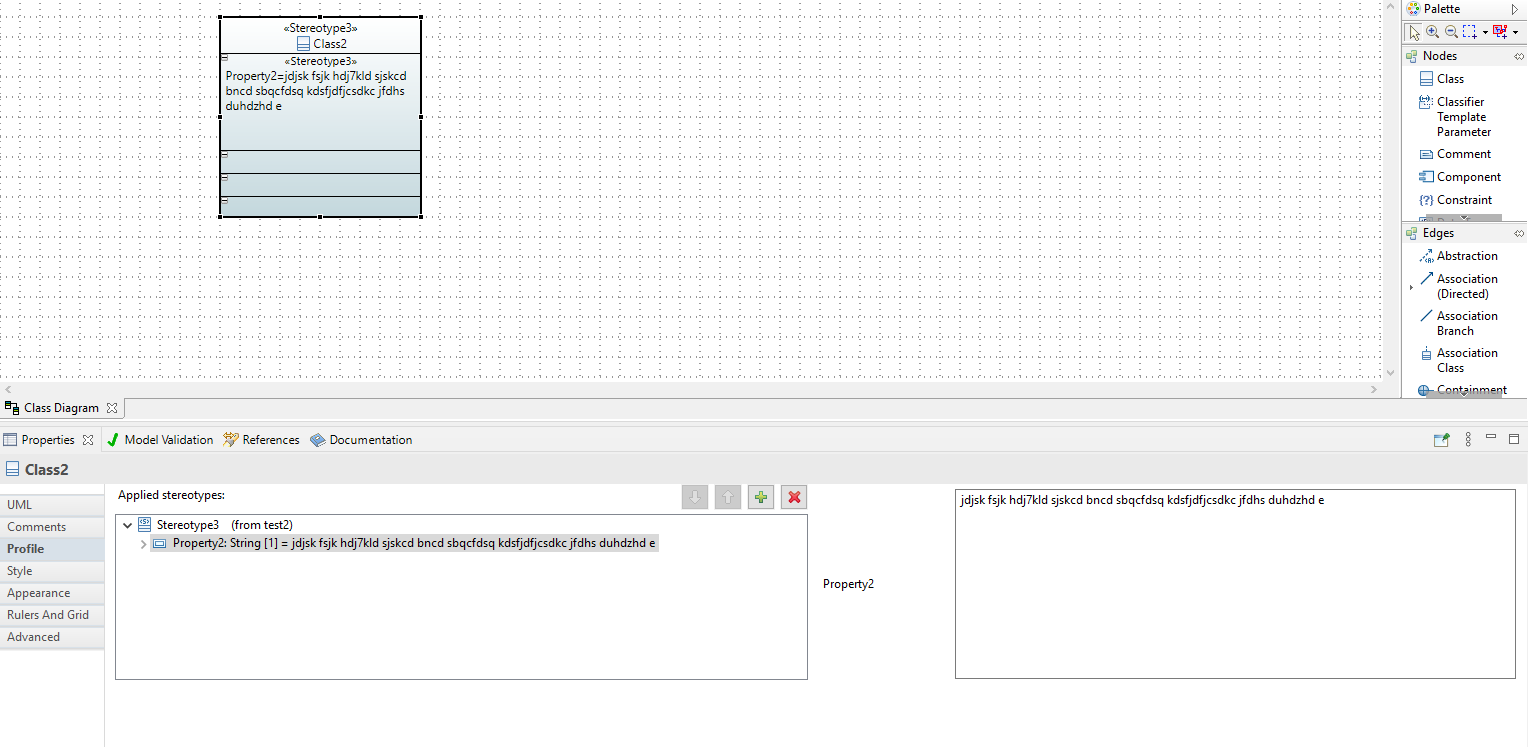Click the diagram's vertical scrollbar up arrow
This screenshot has width=1528, height=747.
pos(1390,7)
